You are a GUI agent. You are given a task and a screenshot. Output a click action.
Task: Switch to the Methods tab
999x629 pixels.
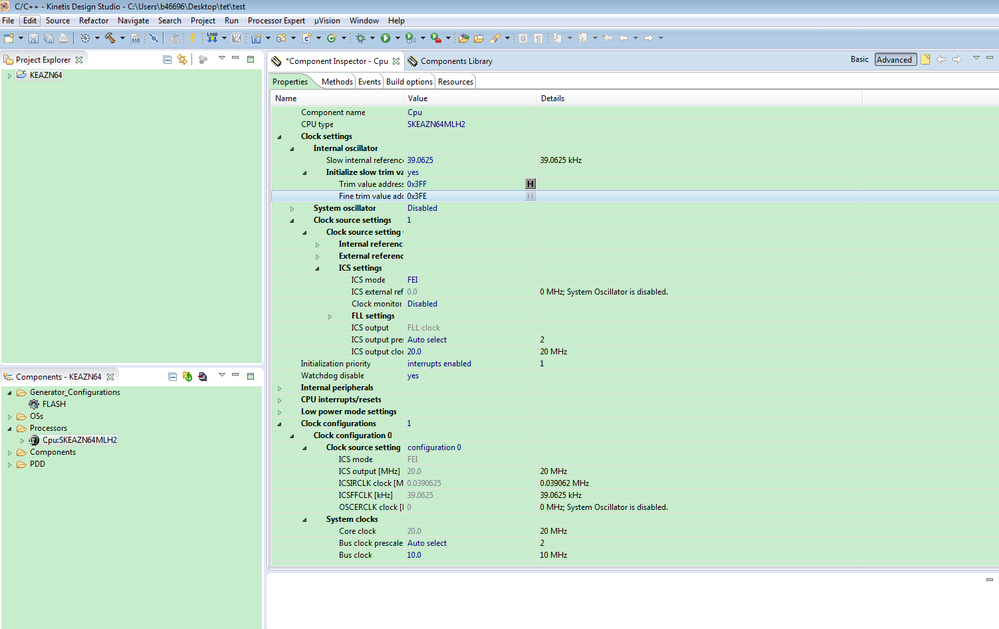point(337,82)
